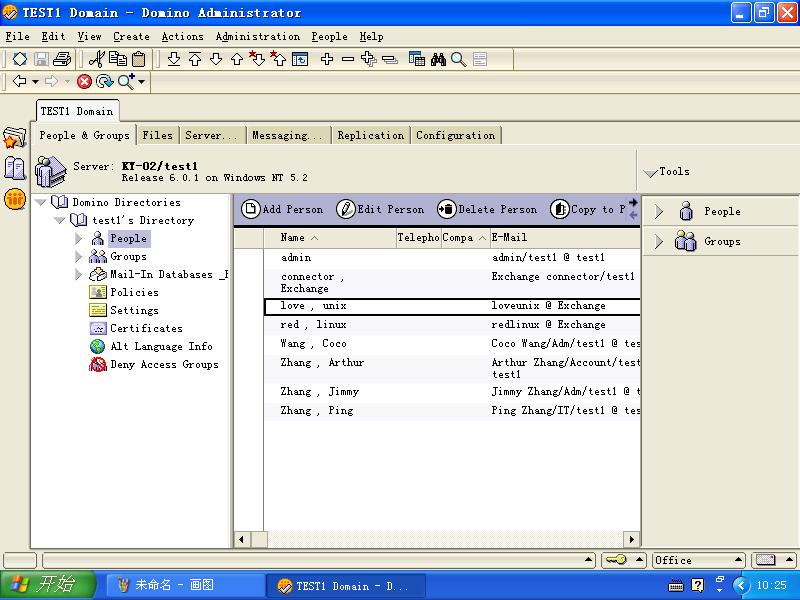Select the Zhang, Jimmy person row
Image resolution: width=800 pixels, height=600 pixels.
pyautogui.click(x=452, y=391)
